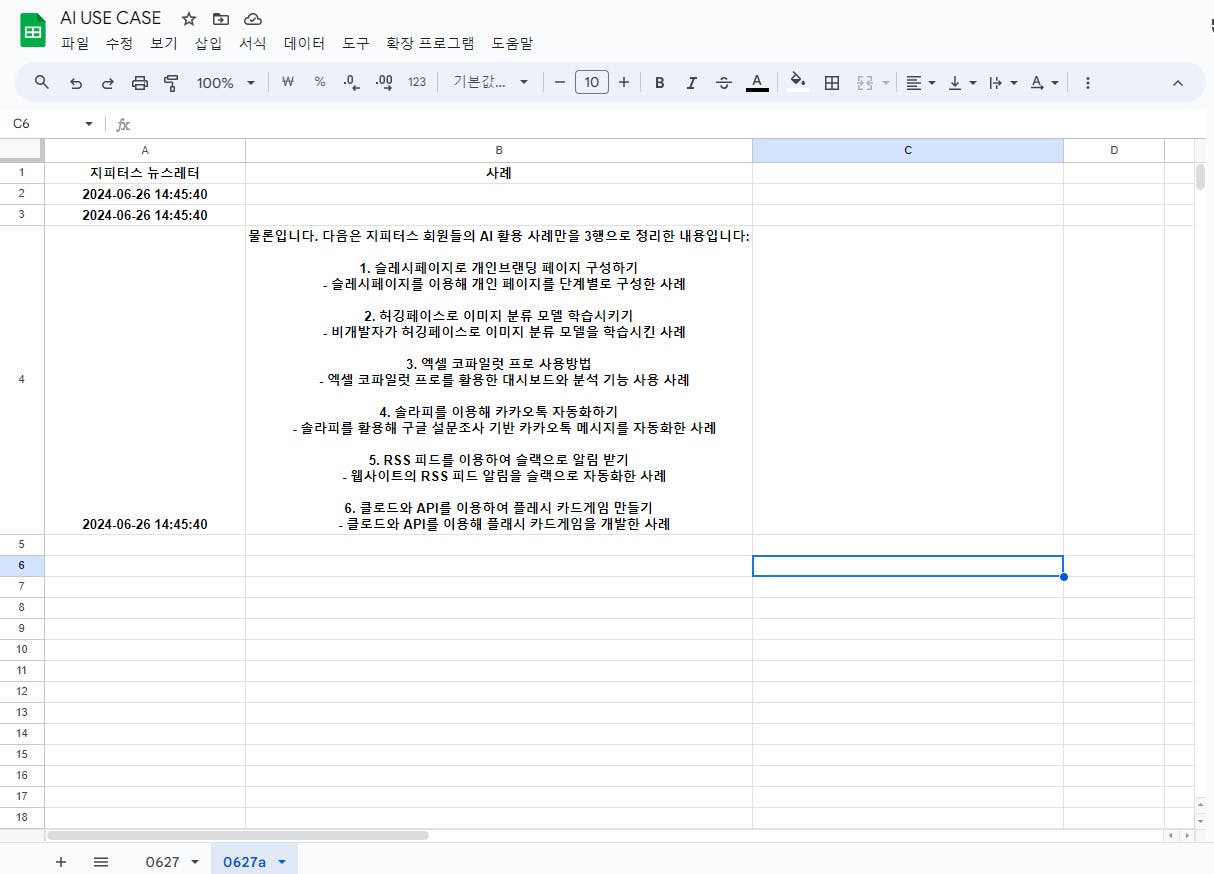Toggle bold formatting
Viewport: 1214px width, 874px height.
(659, 82)
